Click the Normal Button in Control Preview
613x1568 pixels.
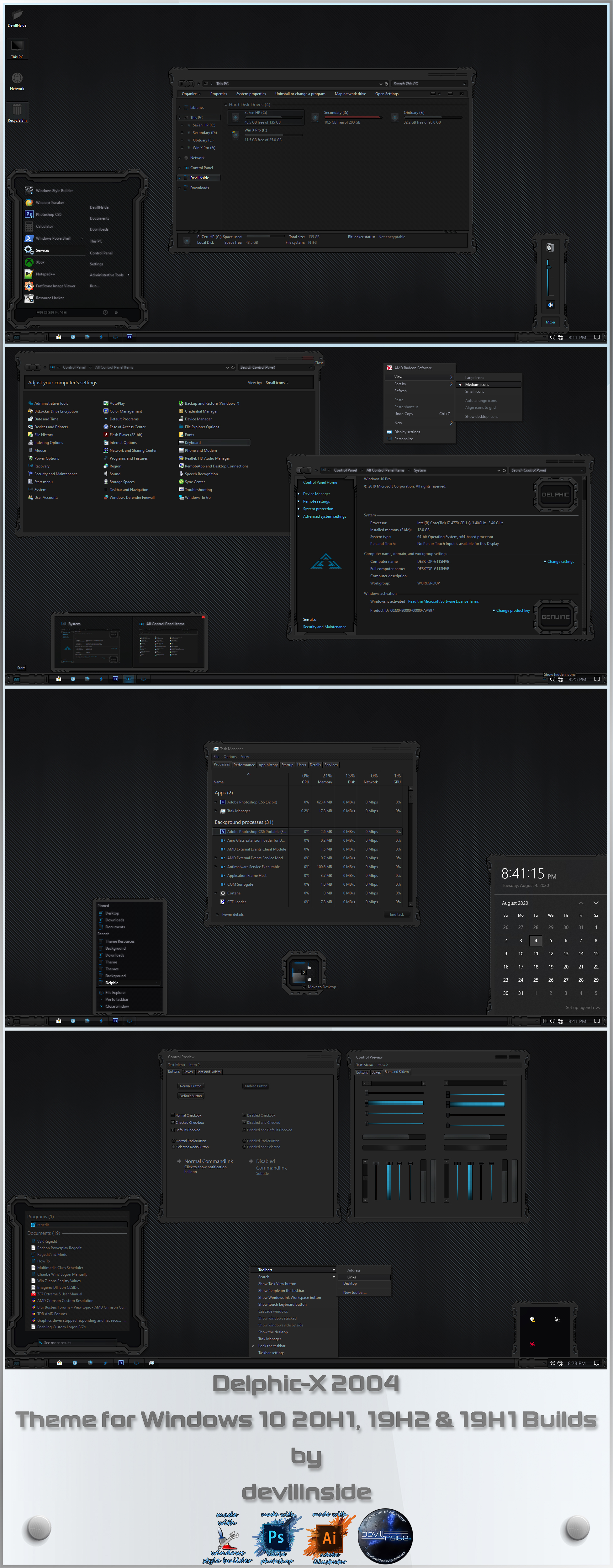(x=190, y=1086)
